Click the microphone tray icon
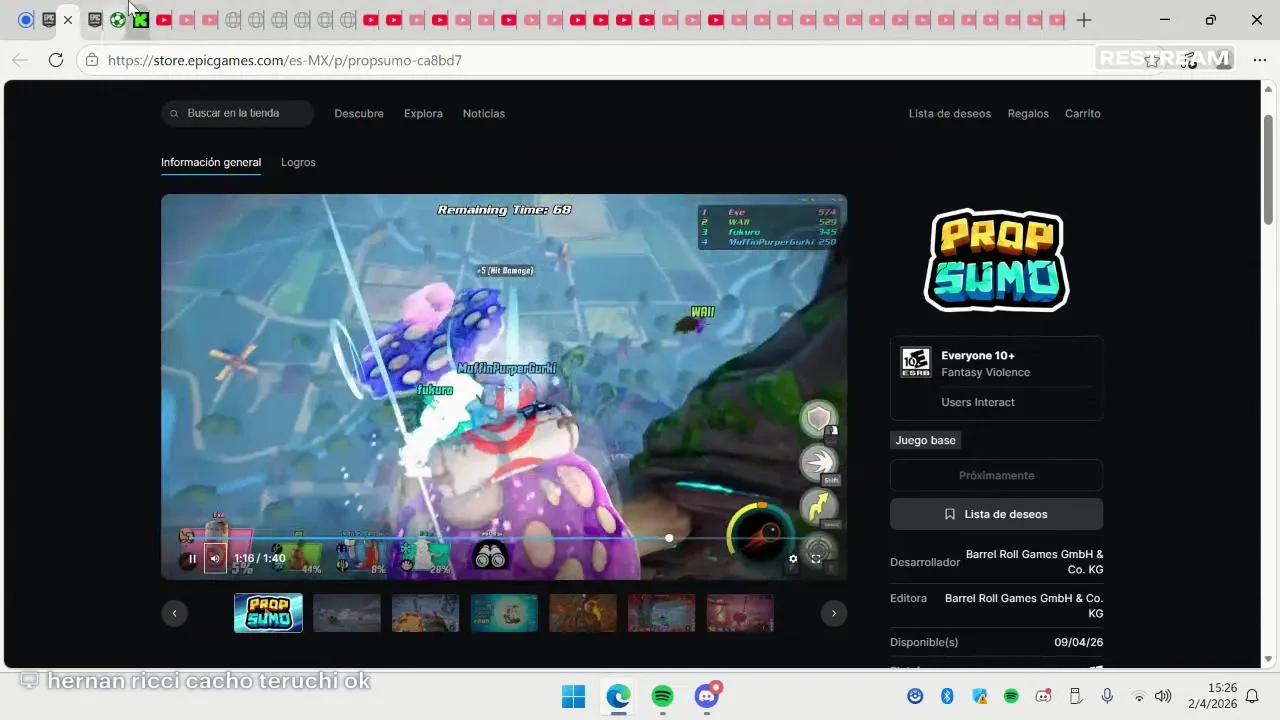Viewport: 1280px width, 720px height. (1107, 696)
